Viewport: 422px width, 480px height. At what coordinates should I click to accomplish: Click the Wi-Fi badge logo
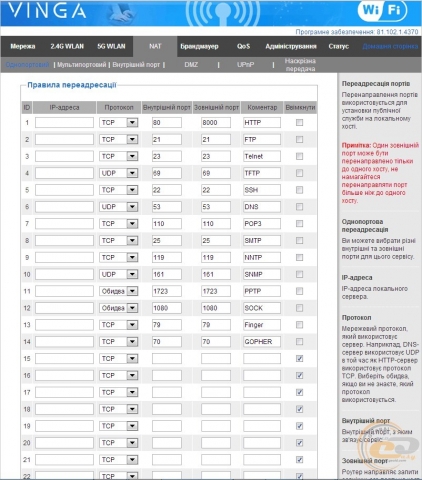pyautogui.click(x=382, y=10)
